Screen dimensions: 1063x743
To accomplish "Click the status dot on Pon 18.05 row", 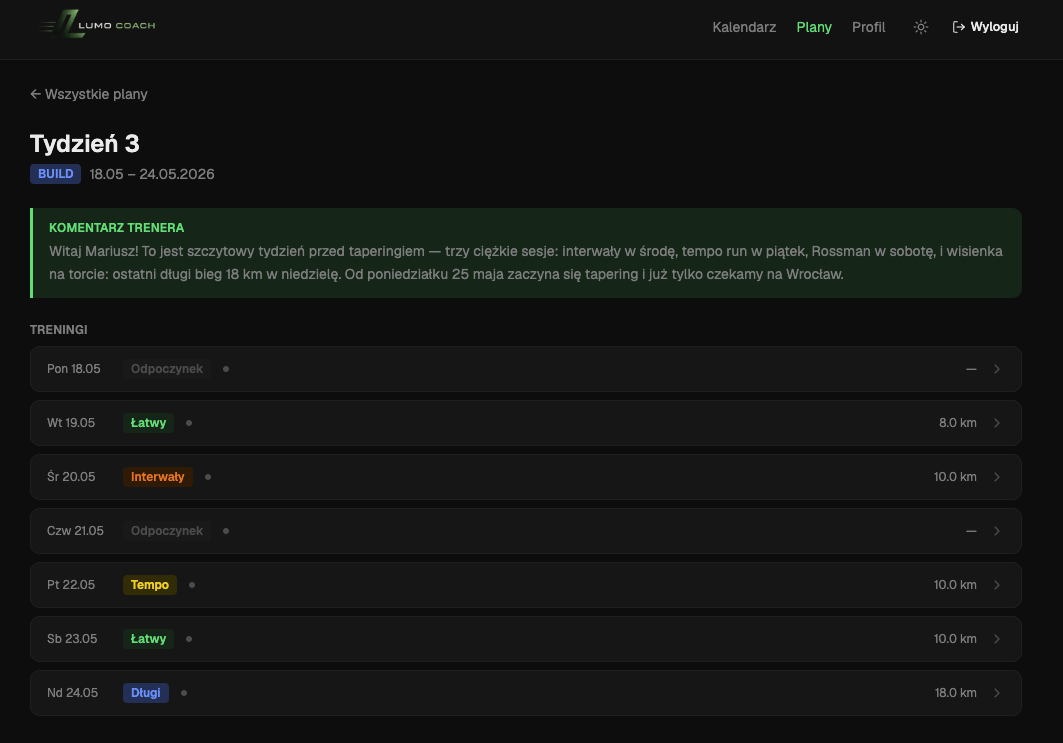I will tap(226, 369).
